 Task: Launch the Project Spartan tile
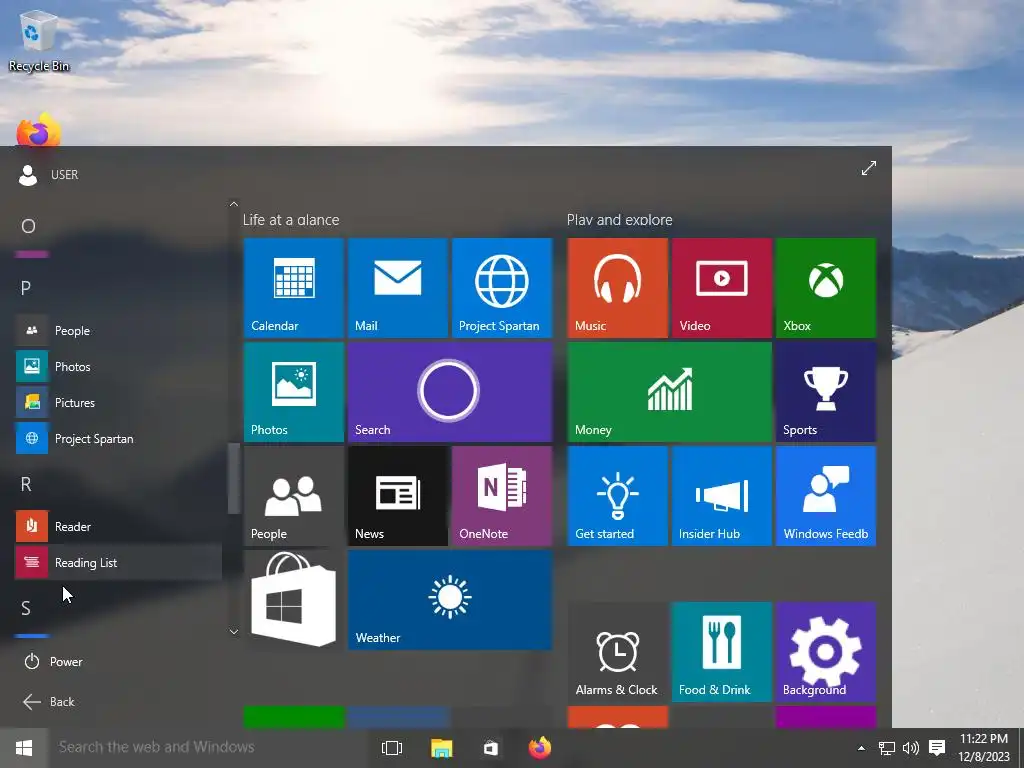click(x=502, y=288)
